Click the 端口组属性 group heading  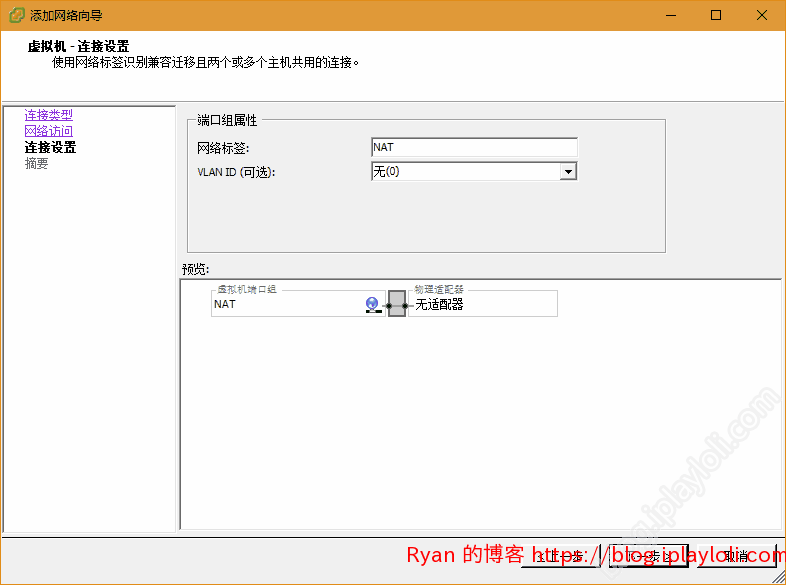227,120
